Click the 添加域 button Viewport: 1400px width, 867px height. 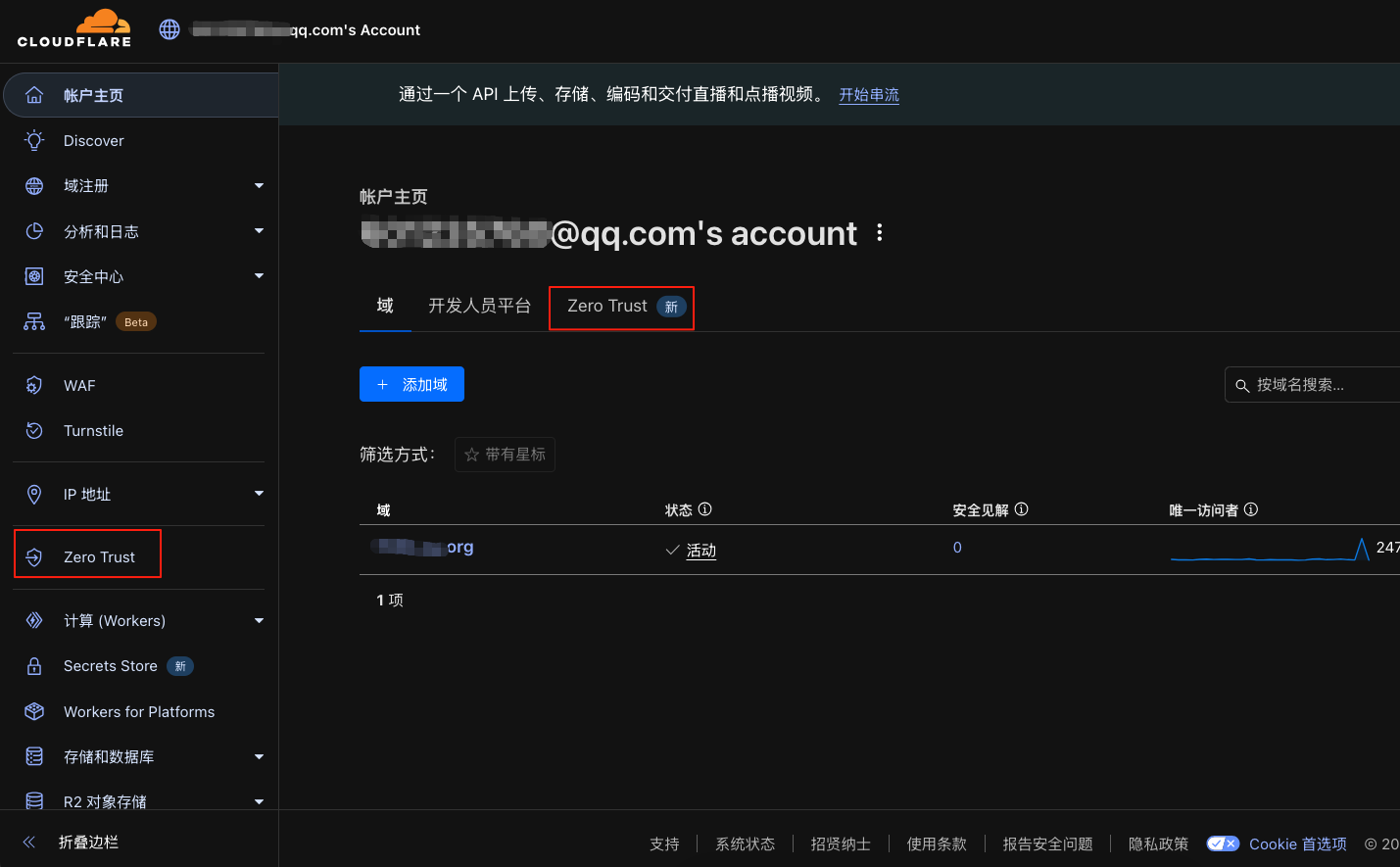pyautogui.click(x=411, y=384)
